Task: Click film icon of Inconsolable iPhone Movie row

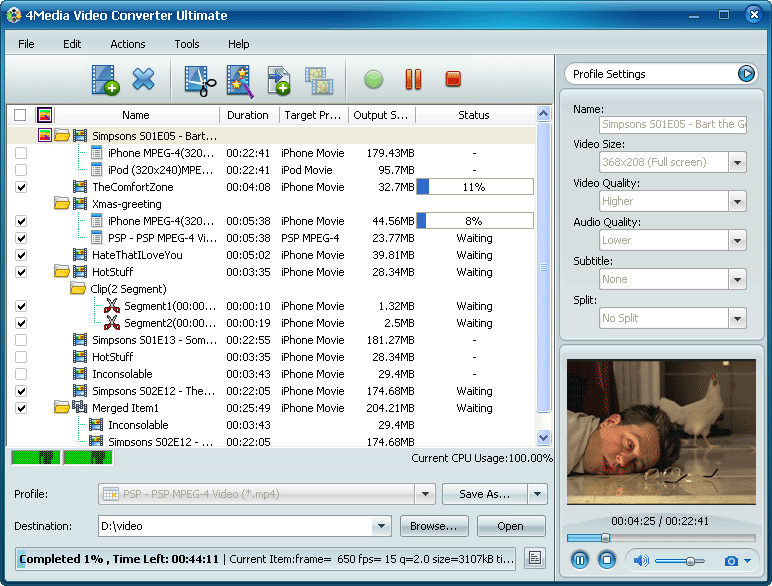Action: click(80, 374)
